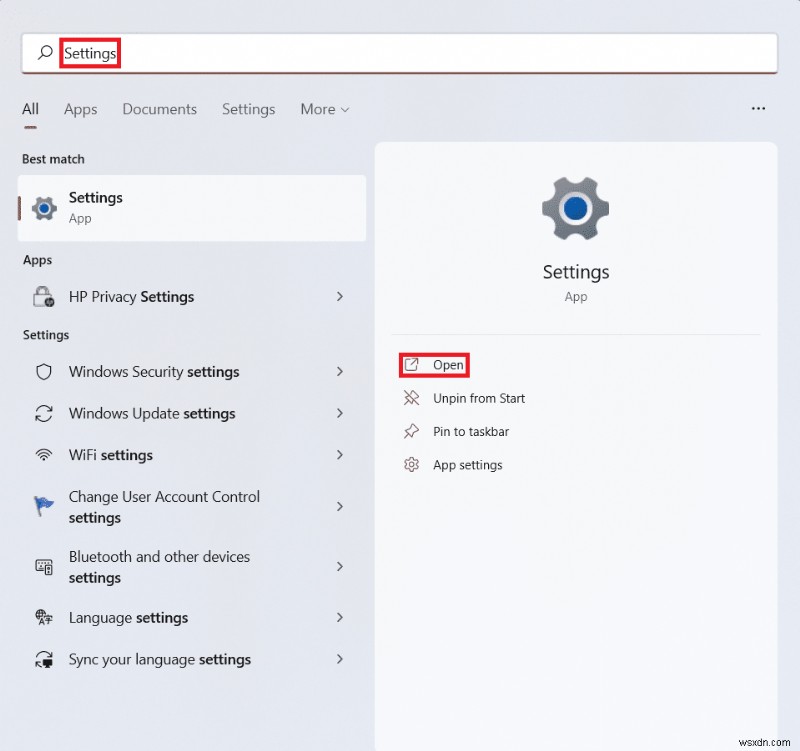Click the Settings gear icon in Best match
The width and height of the screenshot is (800, 751).
[44, 208]
